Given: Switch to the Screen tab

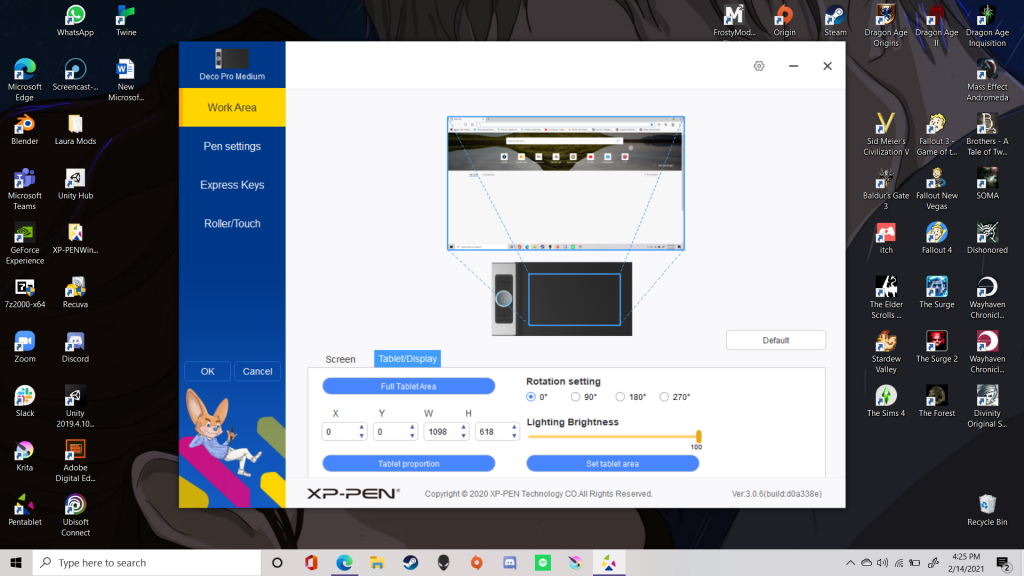Looking at the screenshot, I should point(340,359).
